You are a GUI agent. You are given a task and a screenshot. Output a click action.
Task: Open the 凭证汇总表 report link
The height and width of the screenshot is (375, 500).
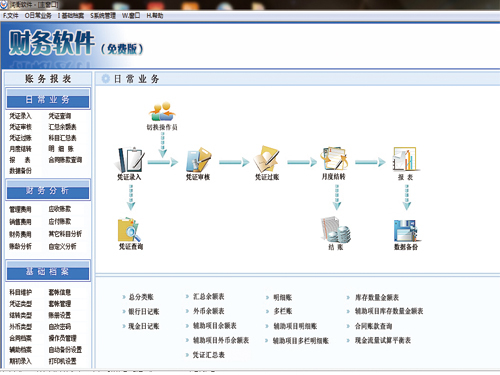[x=209, y=355]
